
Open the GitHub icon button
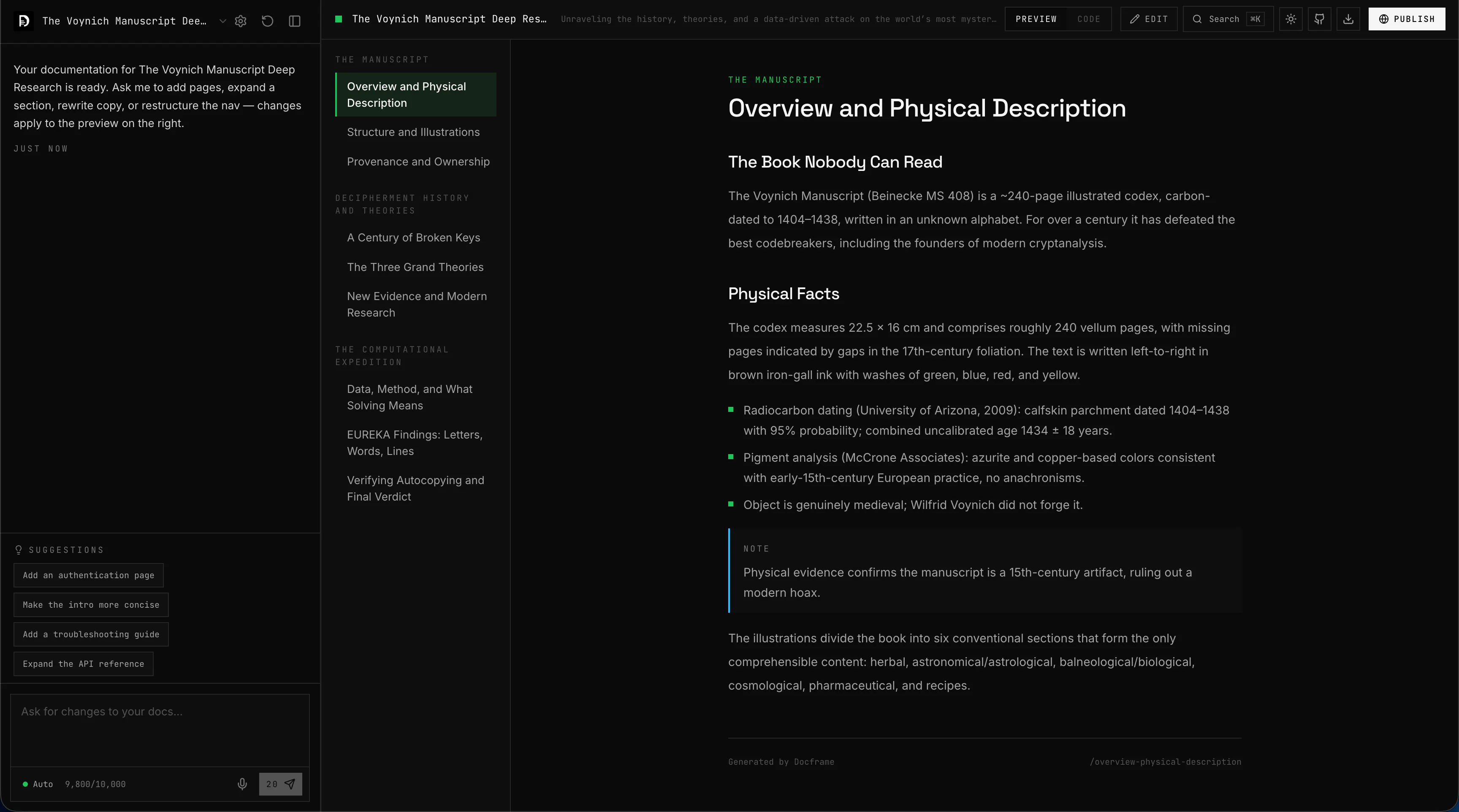tap(1320, 19)
